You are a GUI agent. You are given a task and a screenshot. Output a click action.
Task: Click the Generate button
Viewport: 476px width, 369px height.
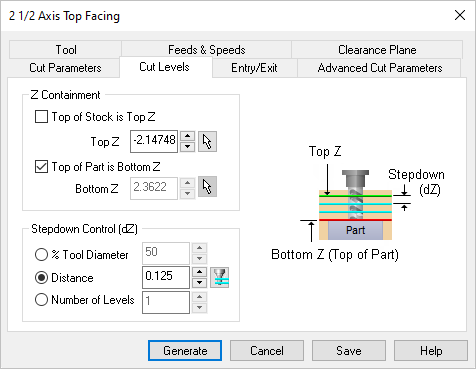[x=185, y=351]
